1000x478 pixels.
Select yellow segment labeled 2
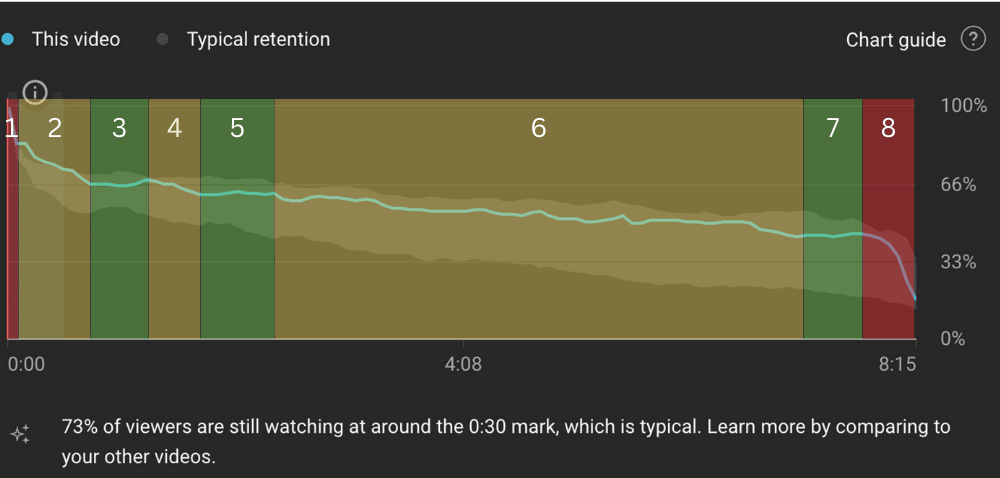[x=54, y=219]
